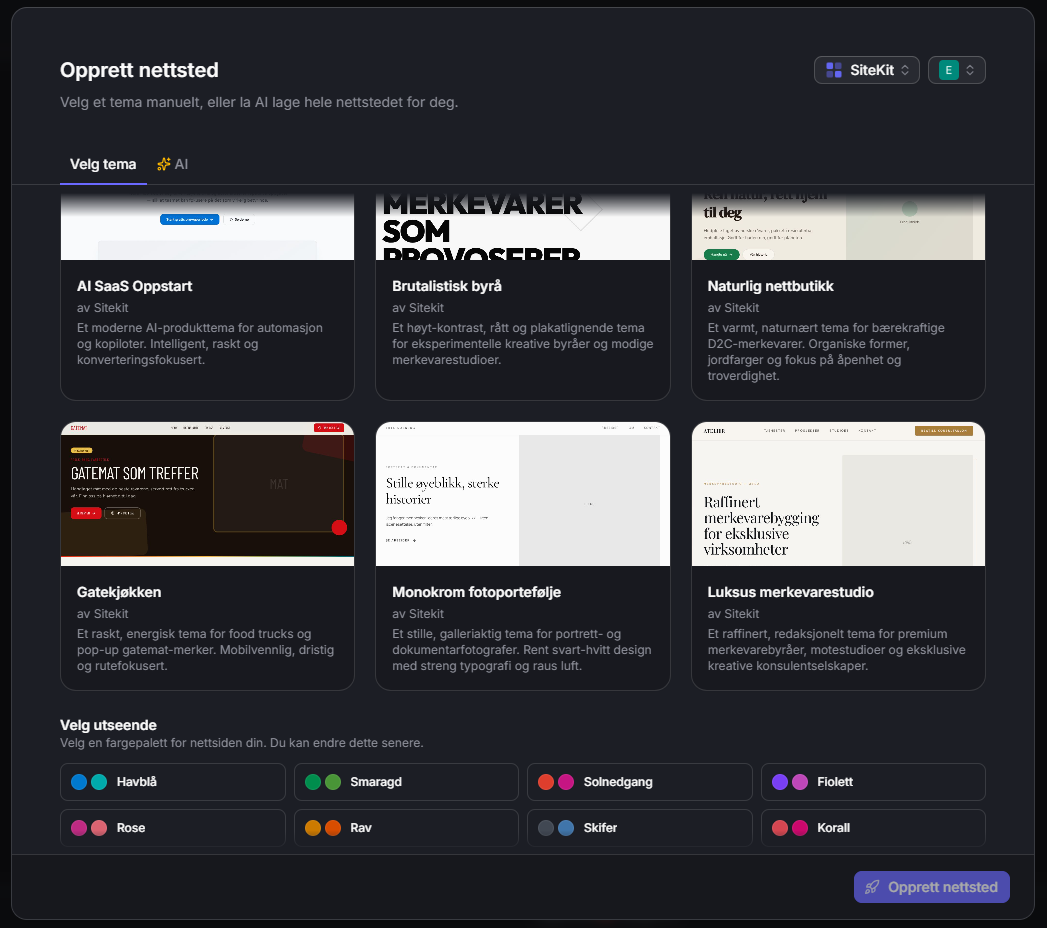Click the SiteKit logo icon
1047x928 pixels.
pos(834,70)
